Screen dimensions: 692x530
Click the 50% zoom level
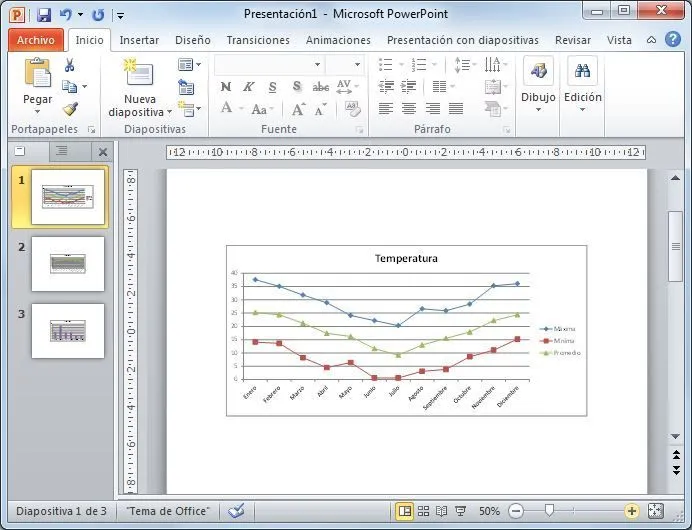coord(489,511)
